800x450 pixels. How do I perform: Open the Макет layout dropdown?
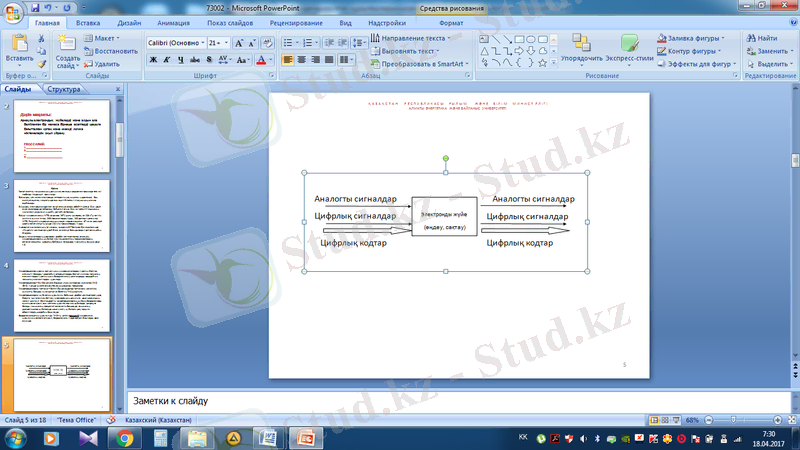pyautogui.click(x=103, y=38)
